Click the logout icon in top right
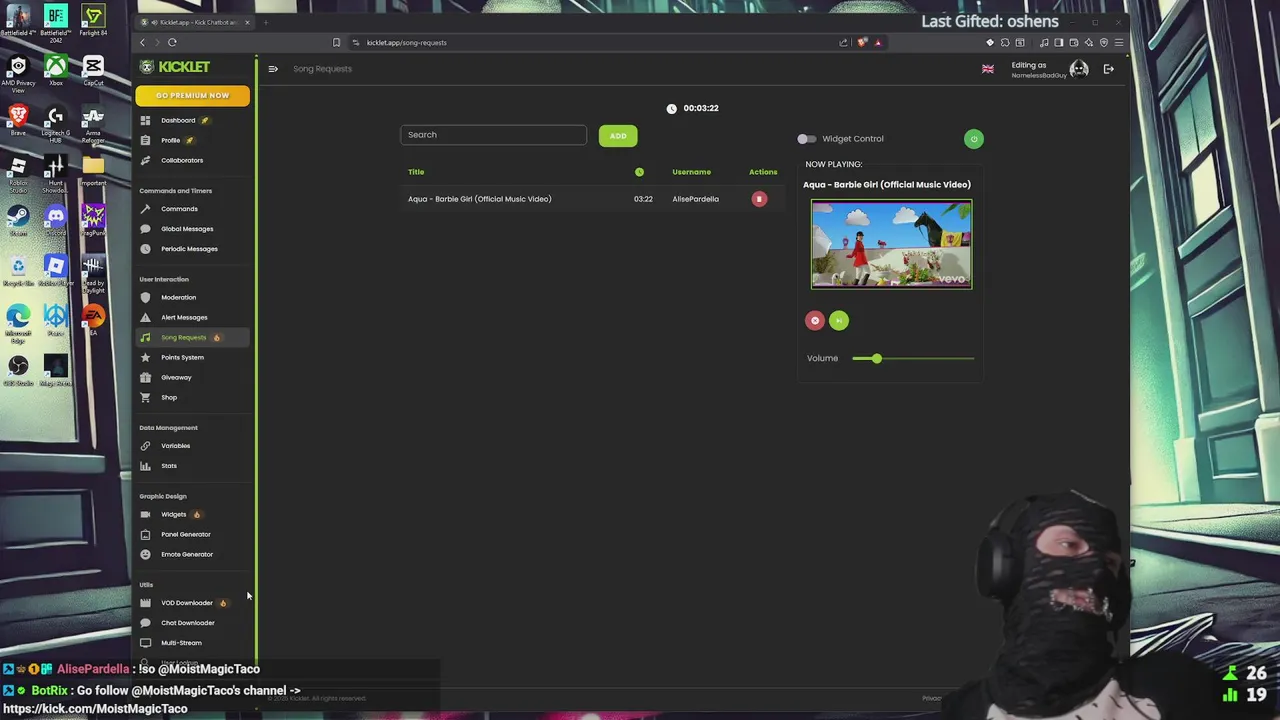 (x=1109, y=69)
